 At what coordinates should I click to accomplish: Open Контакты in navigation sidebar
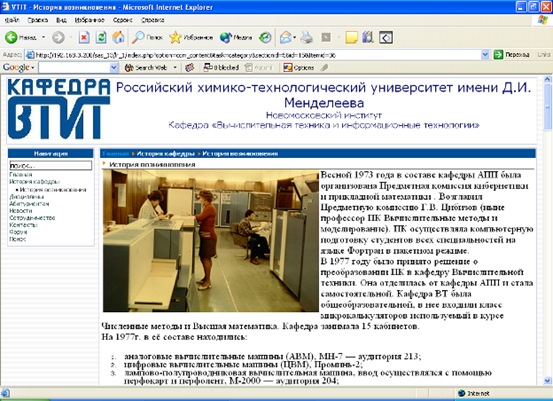click(x=23, y=225)
